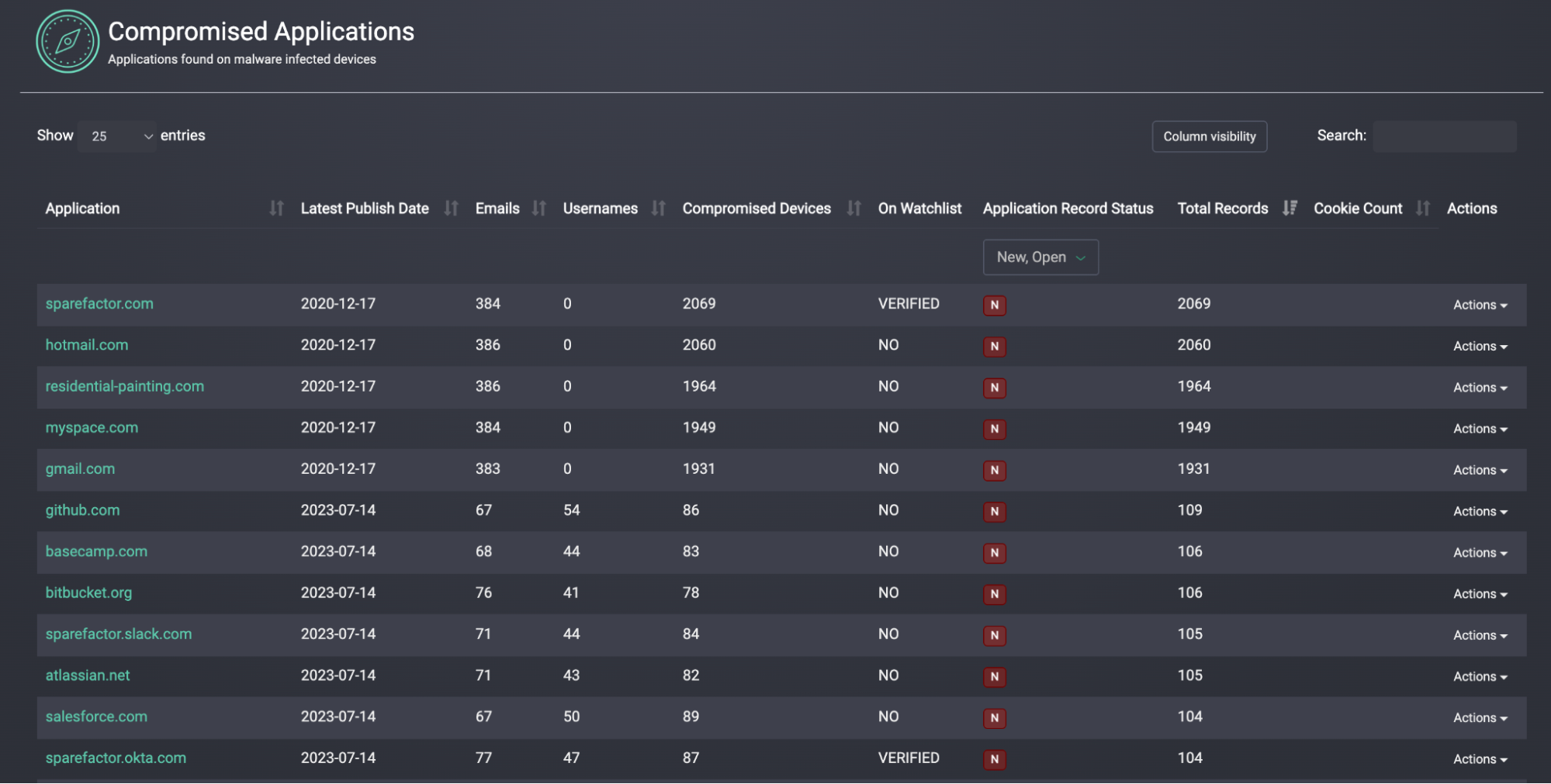Expand Actions menu for salesforce.com
1551x784 pixels.
(x=1479, y=717)
